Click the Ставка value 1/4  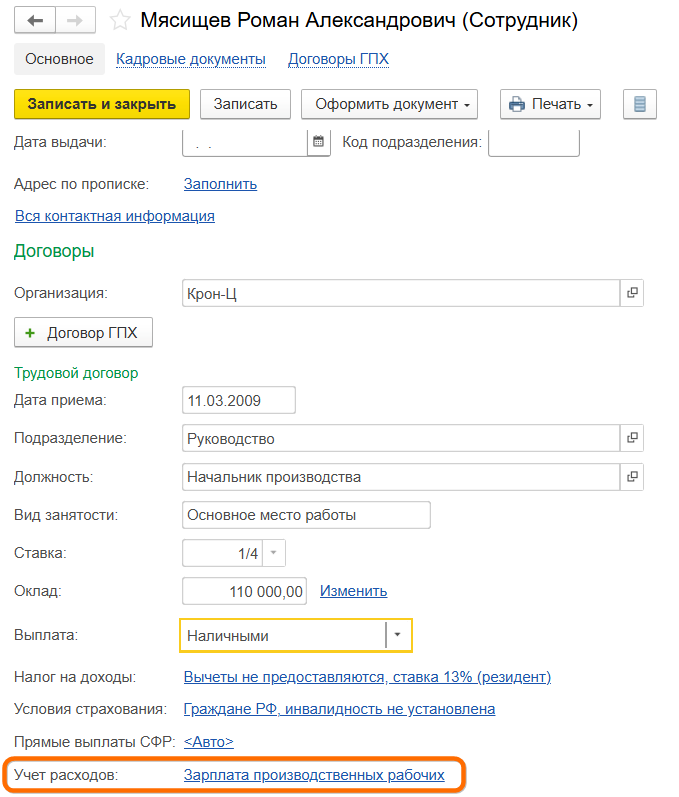pos(223,553)
